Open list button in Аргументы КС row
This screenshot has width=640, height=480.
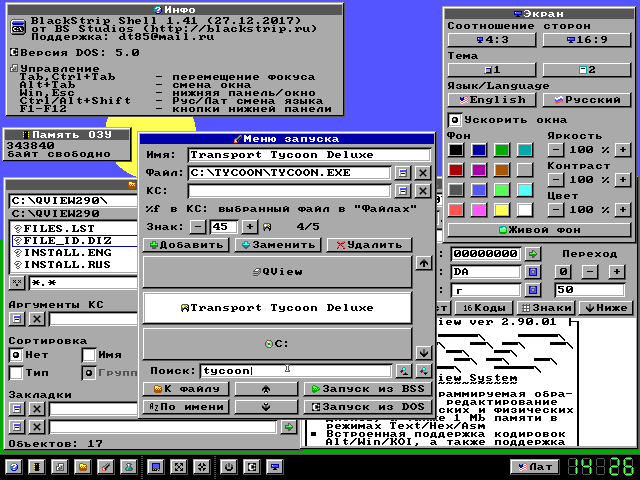17,319
